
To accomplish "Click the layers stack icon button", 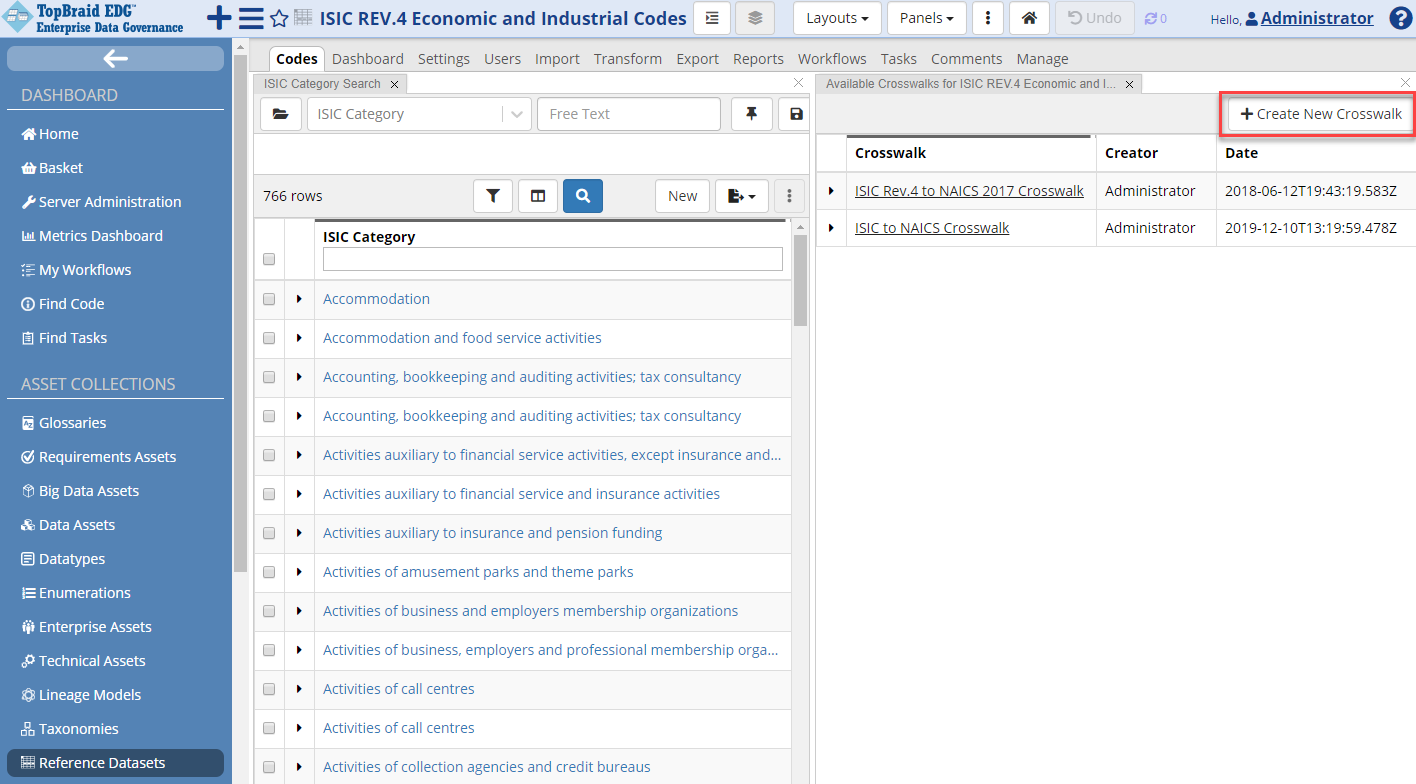I will pyautogui.click(x=755, y=18).
